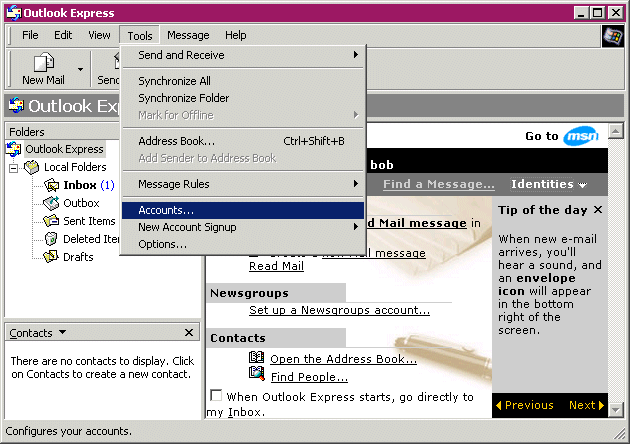
Task: Click the Outlook Express root folder icon
Action: coord(14,149)
